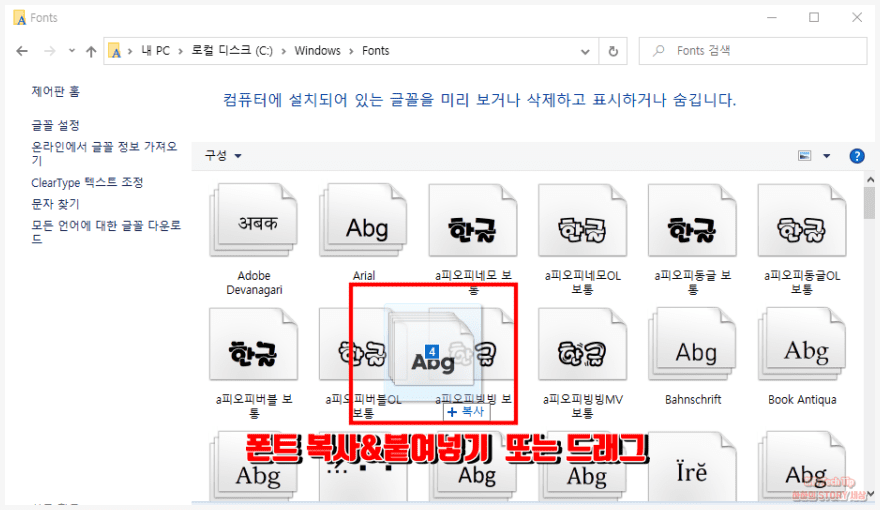Select '로컬 디스크 (C:)' breadcrumb
The width and height of the screenshot is (880, 510).
tap(232, 50)
